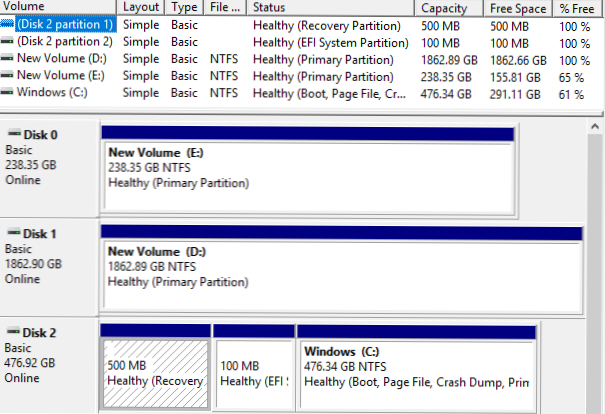Click the drive icon of Disk 2 partition 1 row
Screen dimensions: 605x414
(7, 24)
